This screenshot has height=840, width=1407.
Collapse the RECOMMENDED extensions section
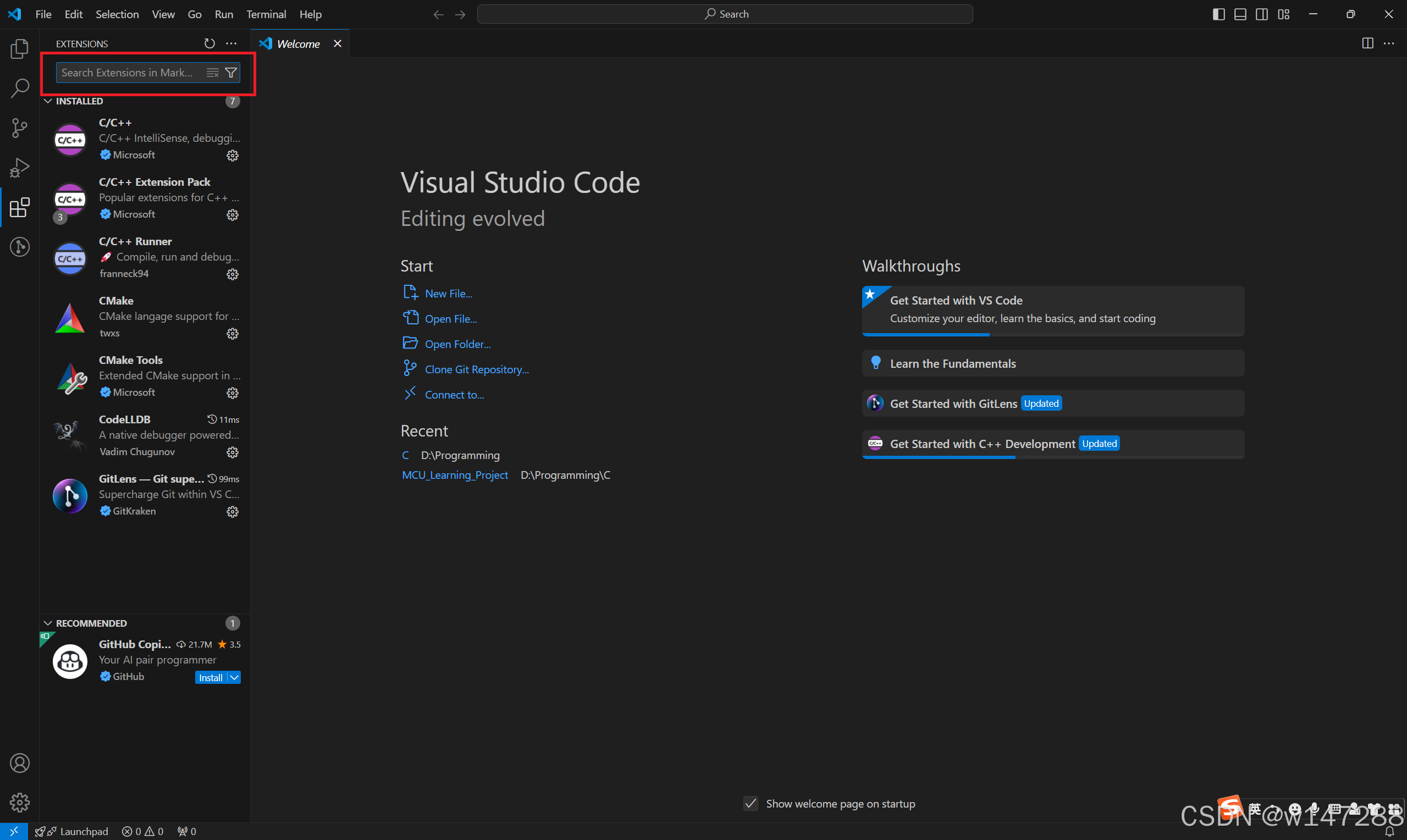click(x=48, y=623)
